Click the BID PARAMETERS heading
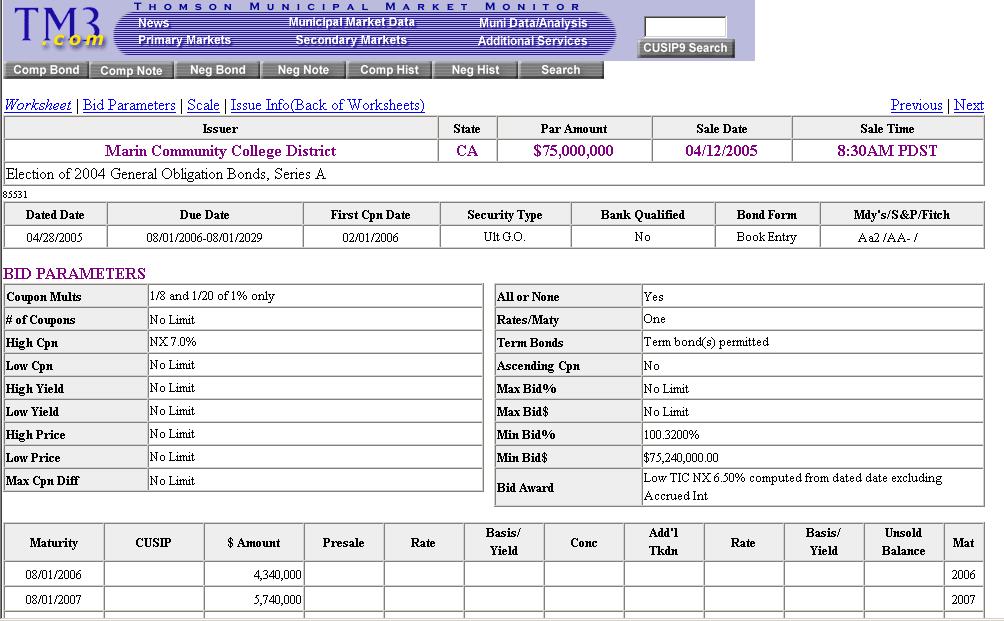This screenshot has width=1004, height=621. [74, 273]
